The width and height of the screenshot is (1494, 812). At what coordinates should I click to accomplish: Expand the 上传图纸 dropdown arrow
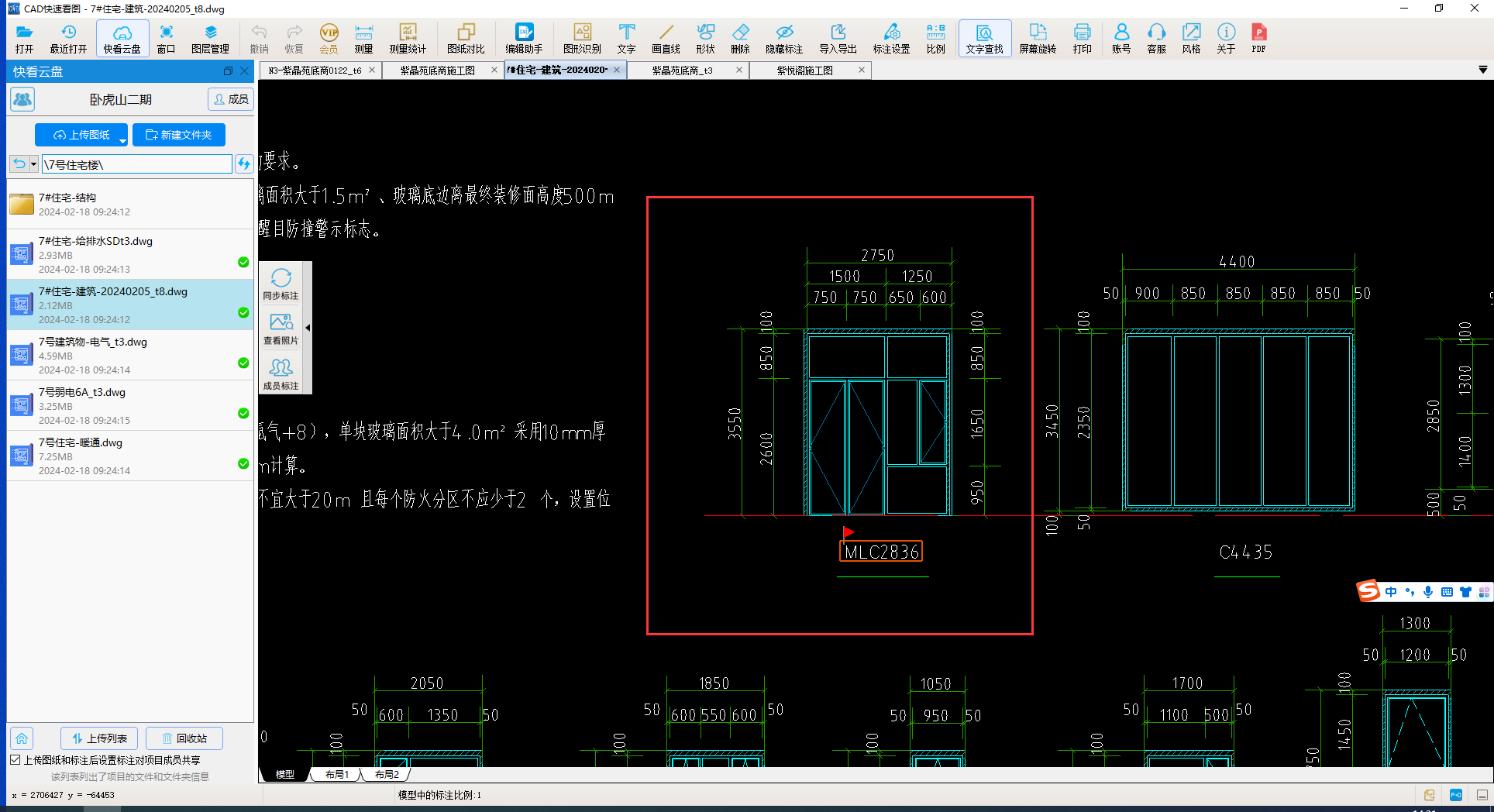pyautogui.click(x=122, y=141)
